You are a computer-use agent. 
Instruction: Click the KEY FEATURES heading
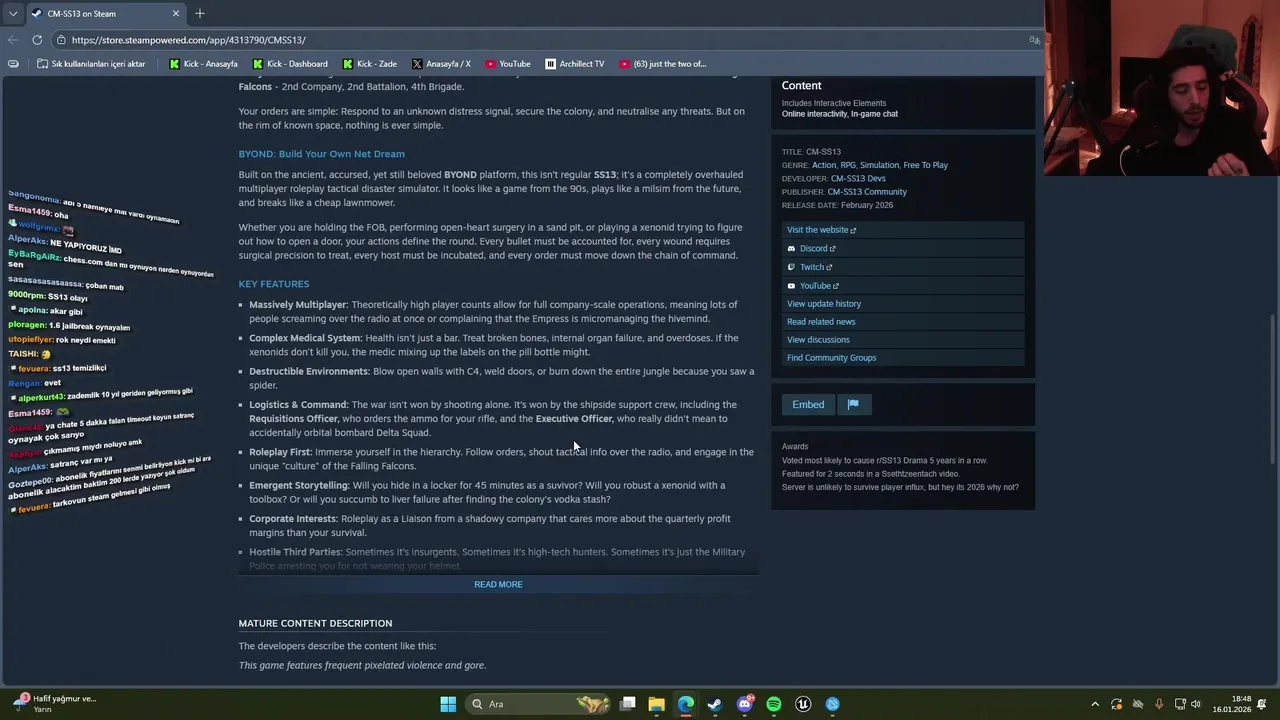coord(273,284)
